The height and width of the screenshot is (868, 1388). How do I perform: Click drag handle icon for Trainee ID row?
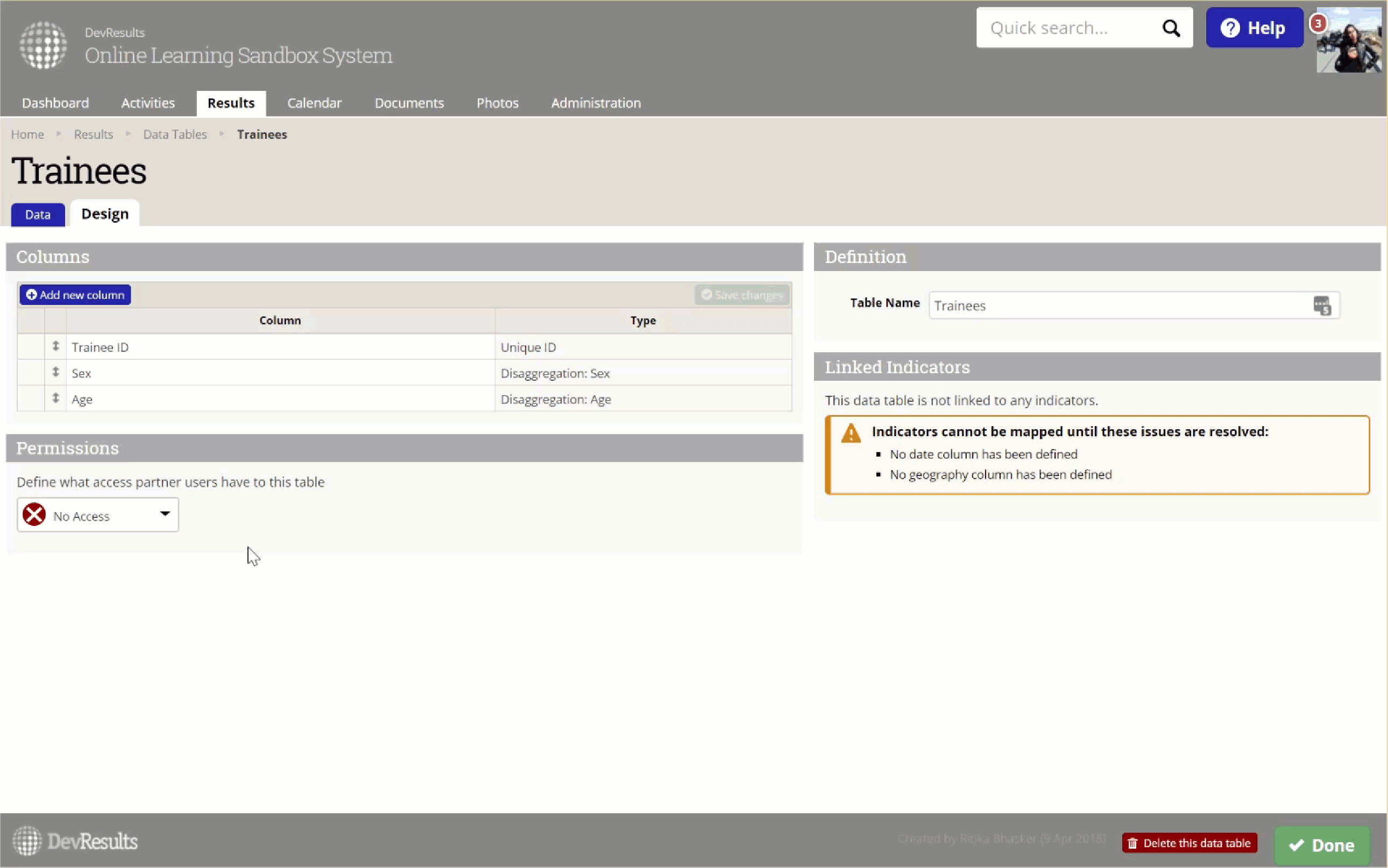pos(56,346)
